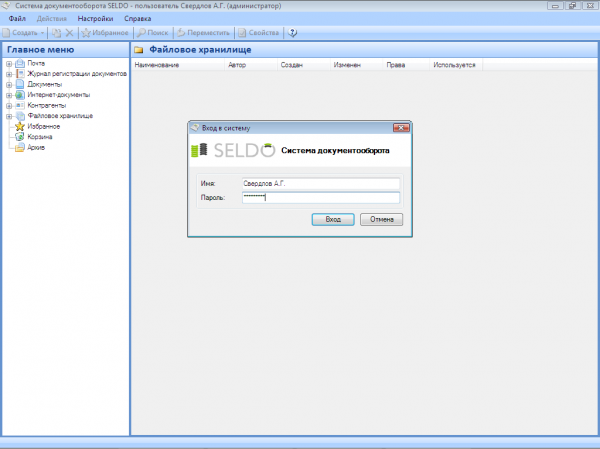This screenshot has width=600, height=449.
Task: Expand Журнал регистрации документов node
Action: [9, 74]
